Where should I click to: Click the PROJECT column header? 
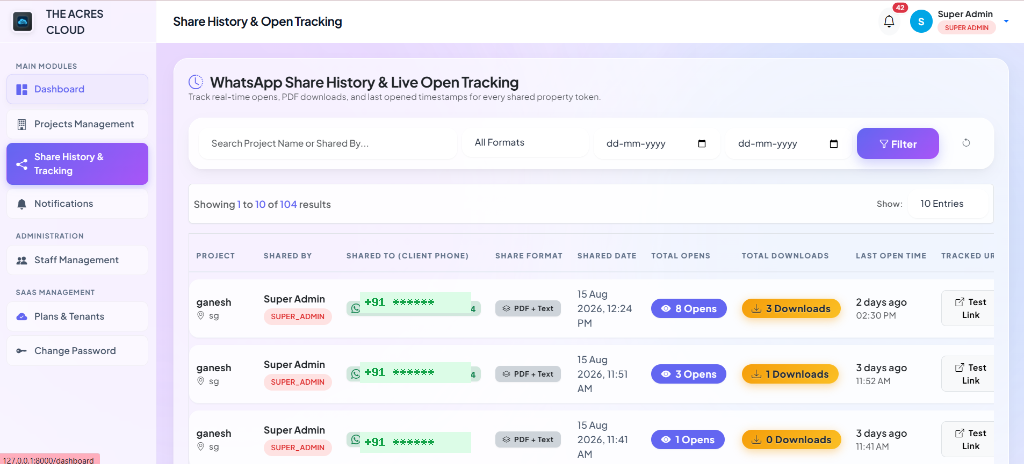(x=216, y=256)
